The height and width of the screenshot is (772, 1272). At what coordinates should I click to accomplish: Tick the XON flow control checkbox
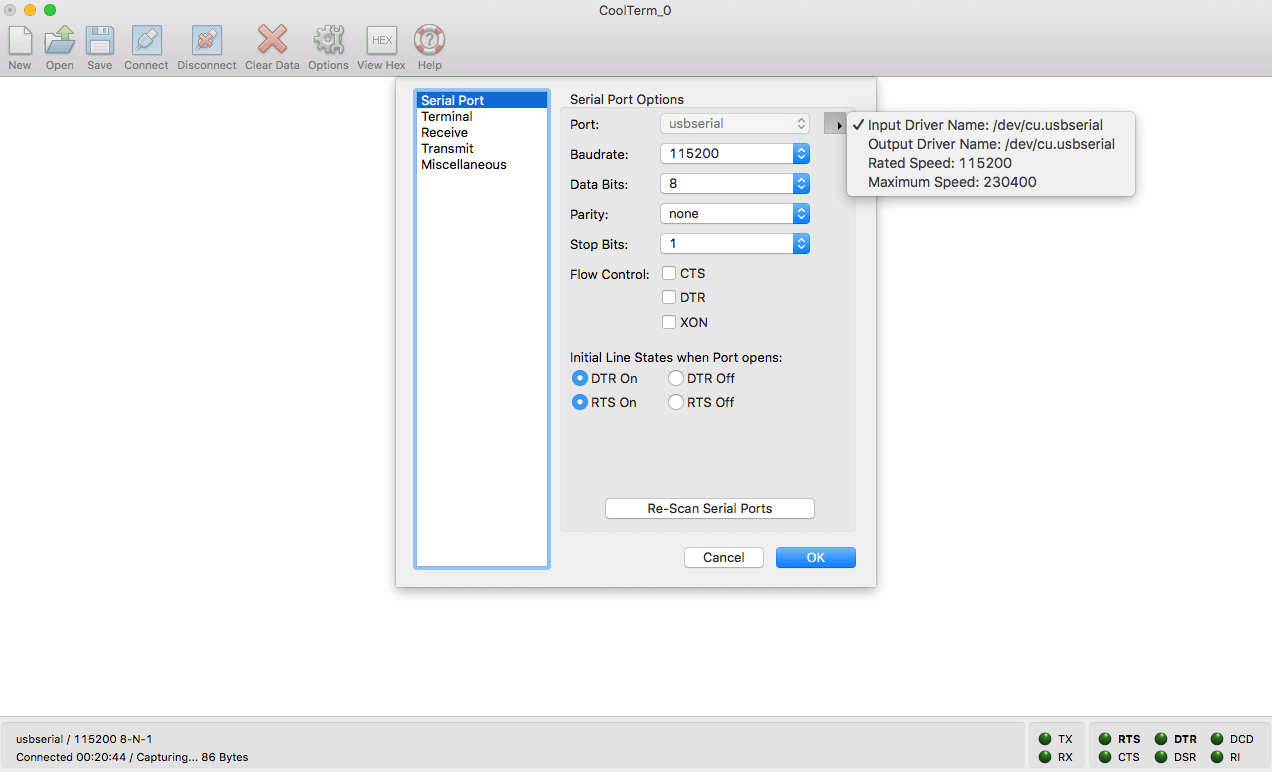pyautogui.click(x=669, y=322)
